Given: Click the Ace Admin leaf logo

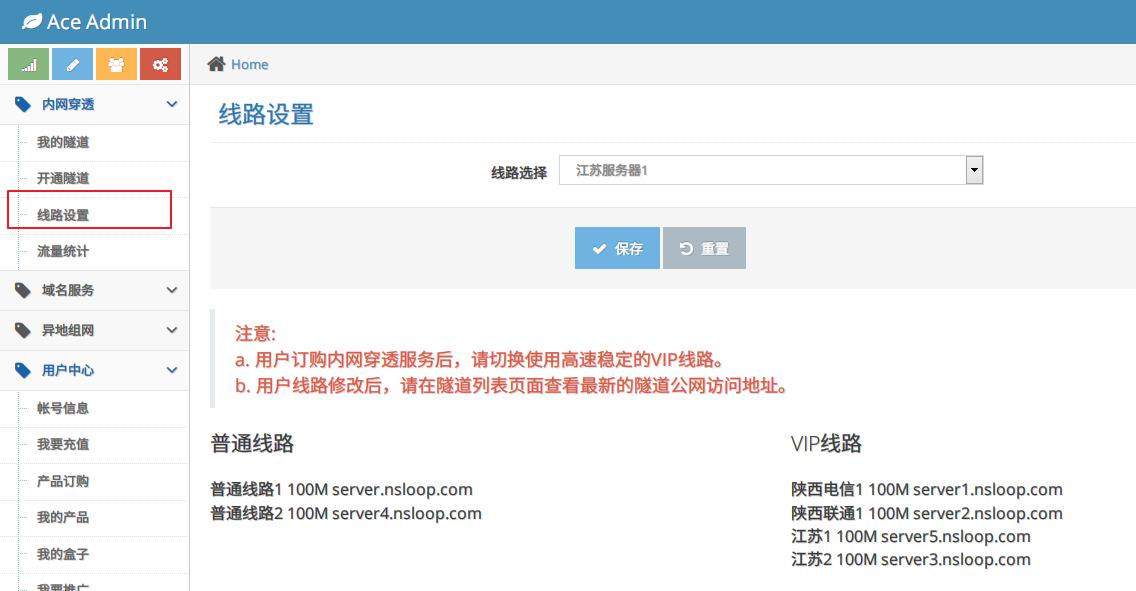Looking at the screenshot, I should [32, 21].
